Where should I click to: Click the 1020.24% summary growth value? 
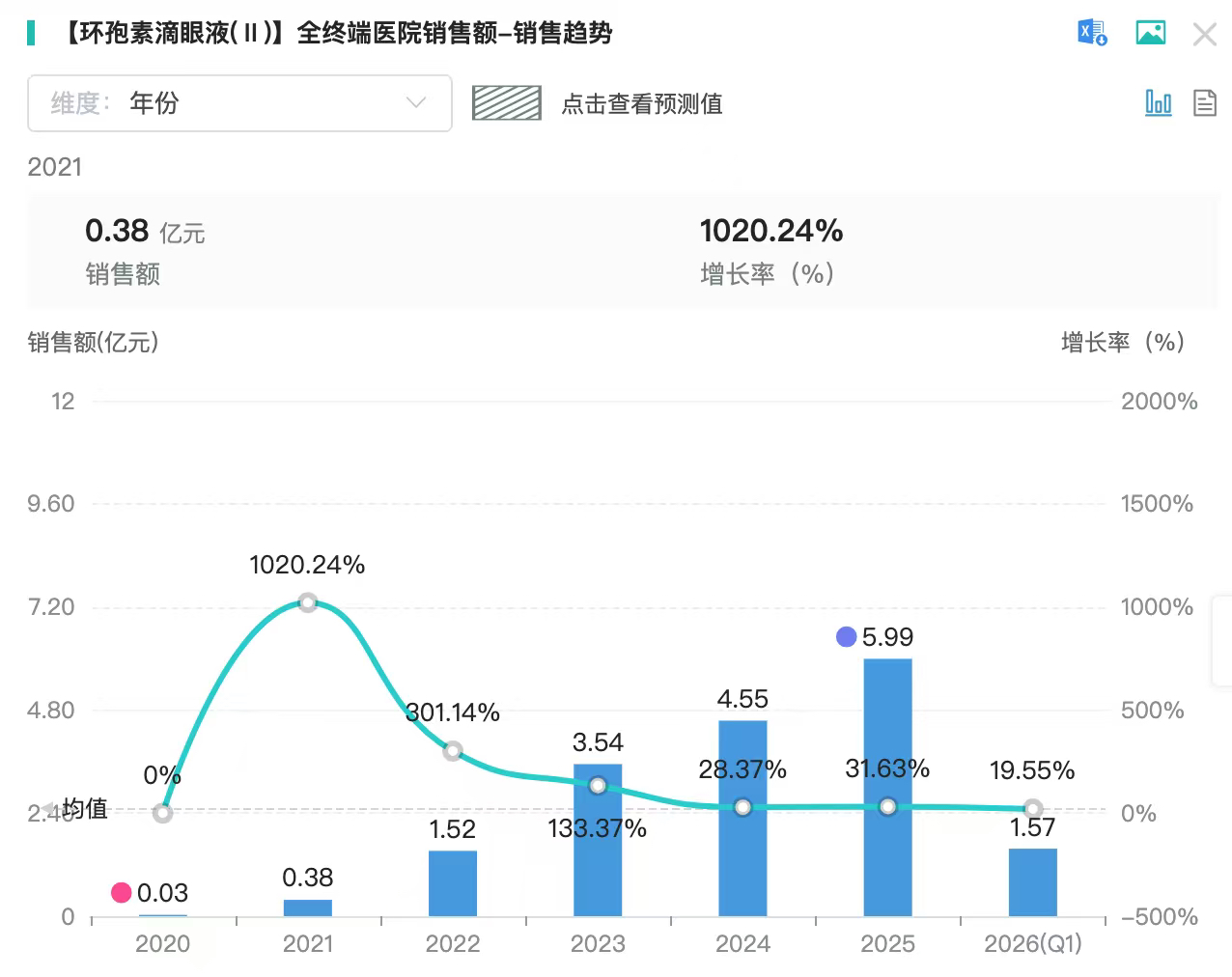[771, 231]
